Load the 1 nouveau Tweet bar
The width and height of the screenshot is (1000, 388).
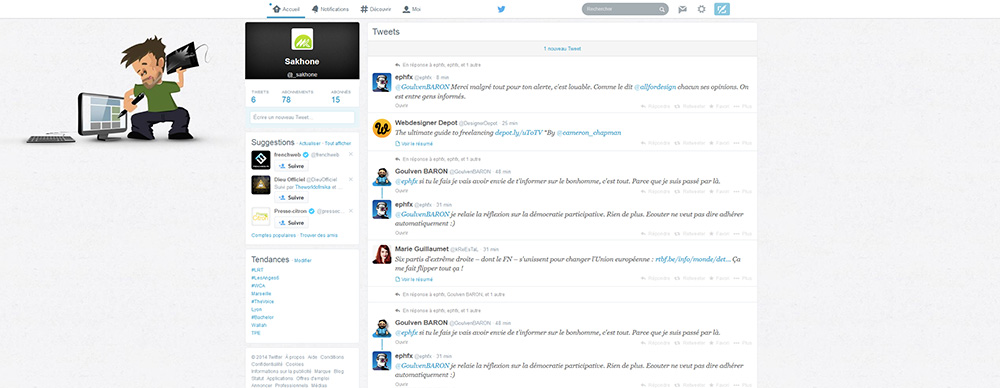click(562, 48)
